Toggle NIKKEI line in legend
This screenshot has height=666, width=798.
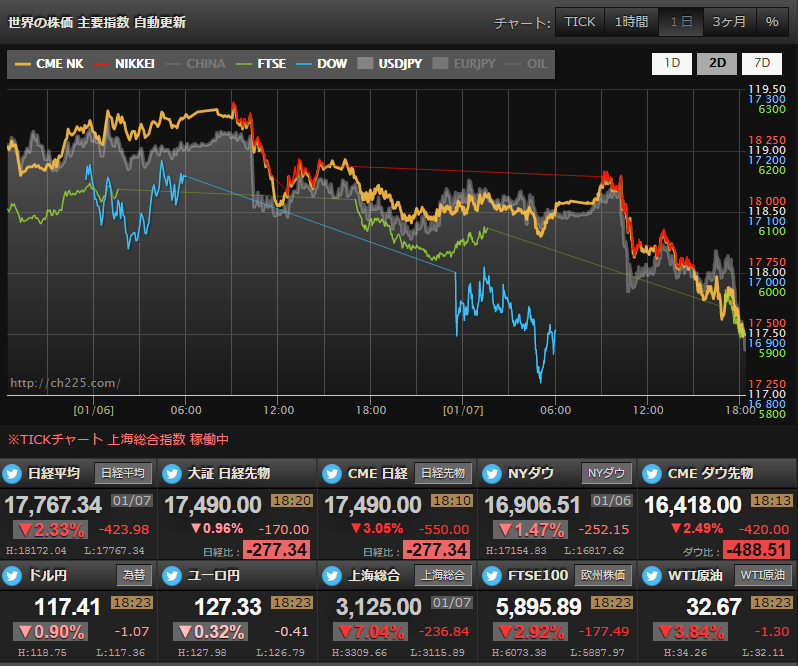click(x=124, y=64)
